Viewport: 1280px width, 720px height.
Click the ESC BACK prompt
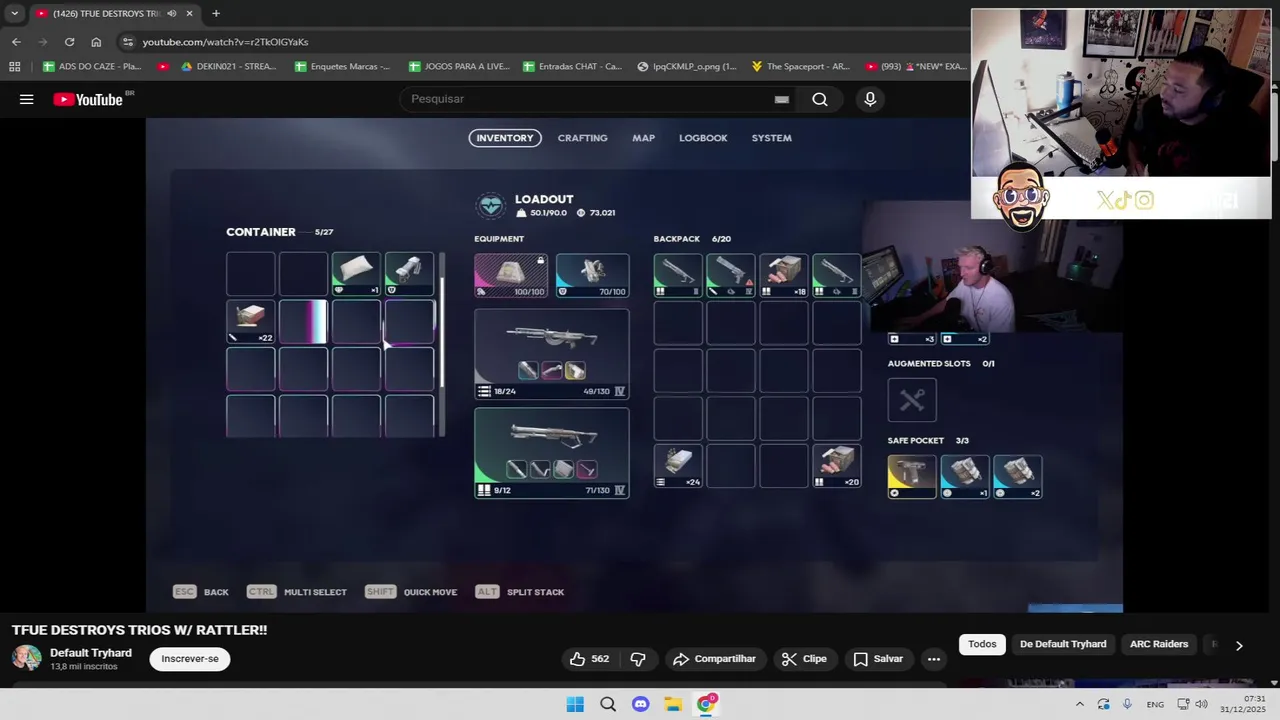(201, 592)
